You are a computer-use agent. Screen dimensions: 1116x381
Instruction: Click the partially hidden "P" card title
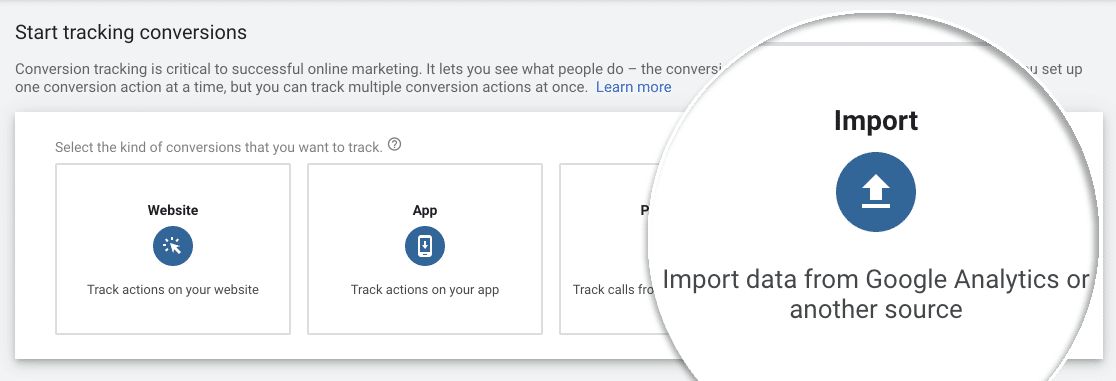644,210
